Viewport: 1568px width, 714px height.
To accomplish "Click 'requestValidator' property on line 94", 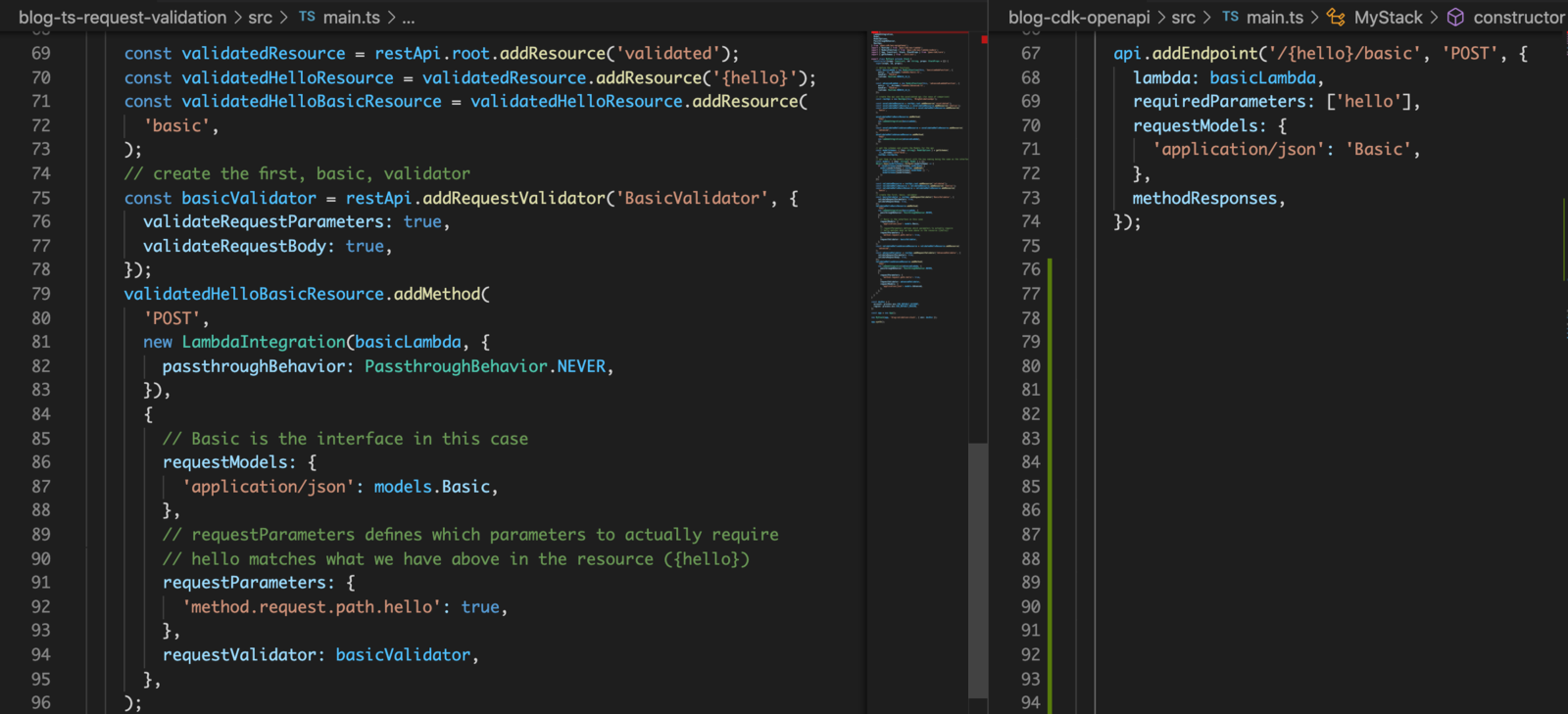I will 239,654.
